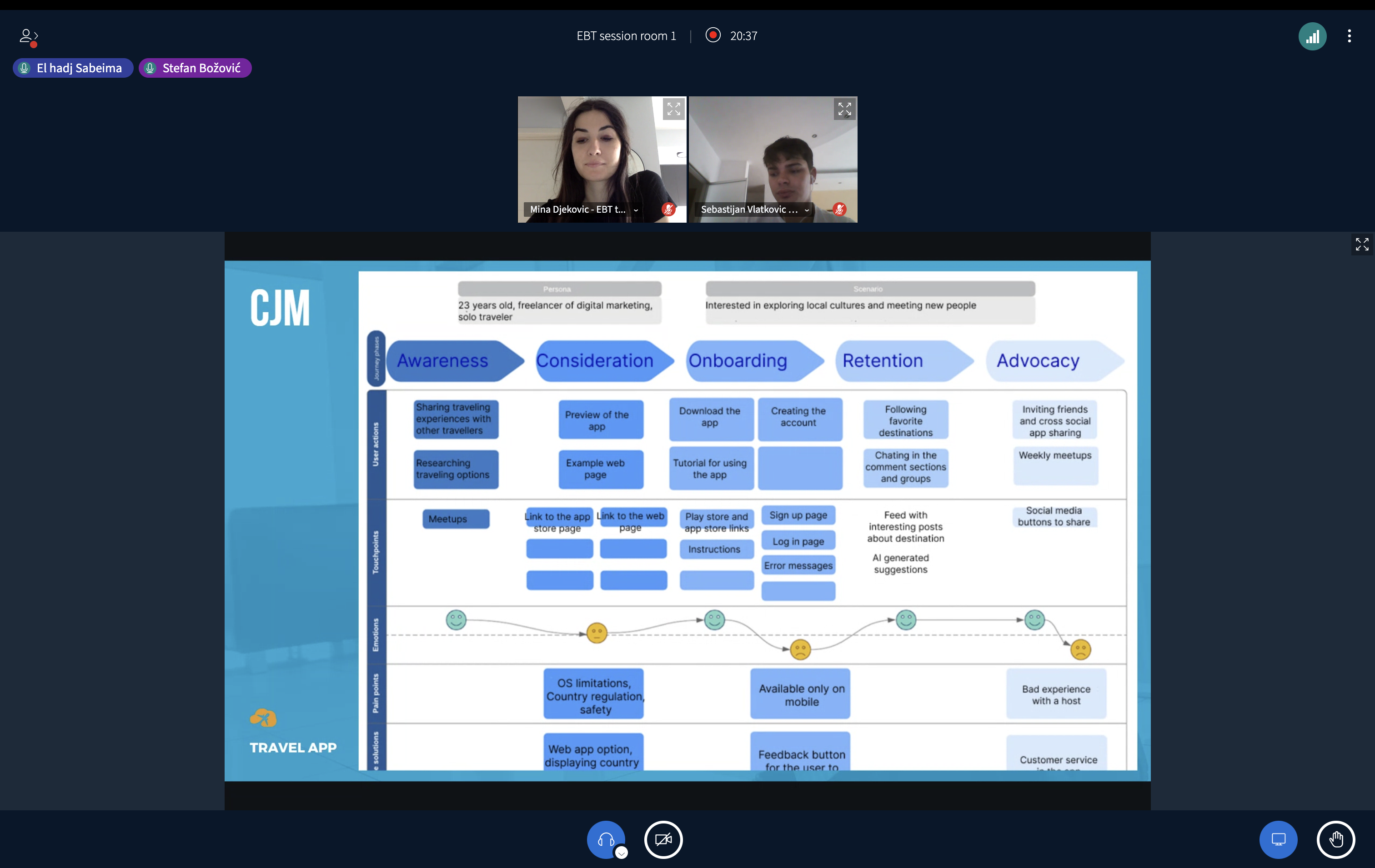Image resolution: width=1375 pixels, height=868 pixels.
Task: Click Mina Djekovic's video thumbnail
Action: 594,154
